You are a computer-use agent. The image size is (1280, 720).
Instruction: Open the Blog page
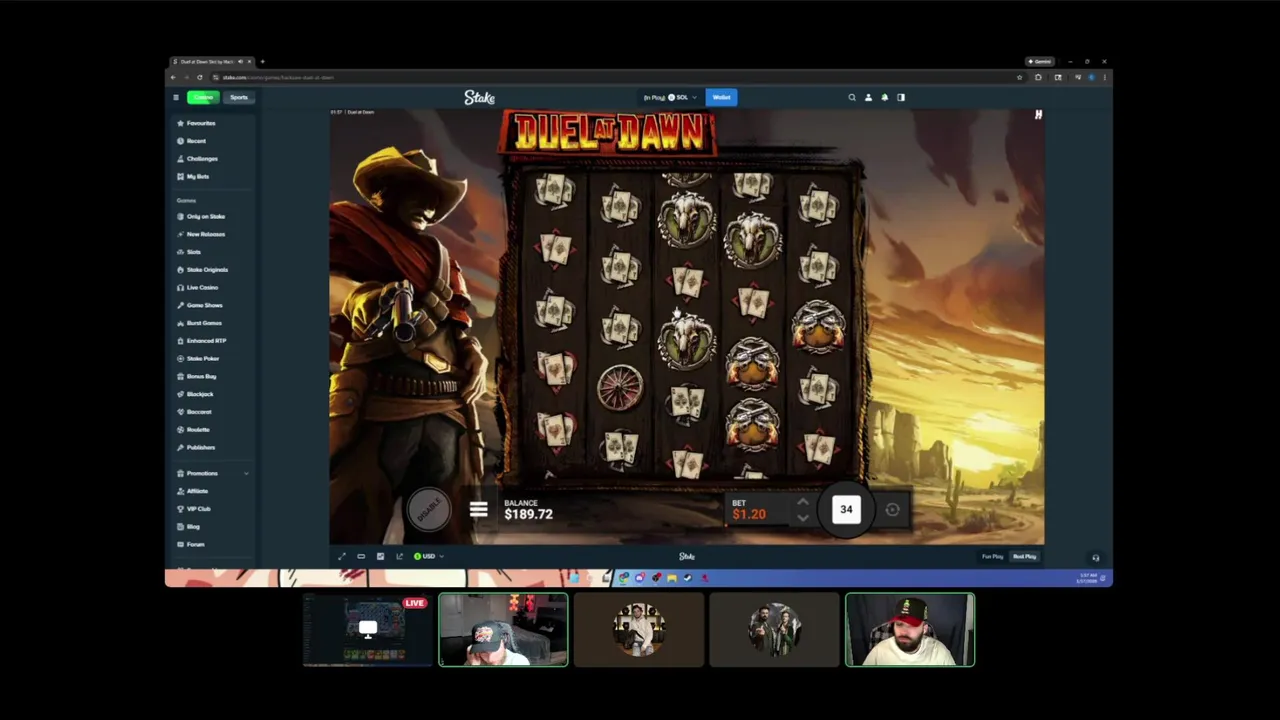point(188,527)
